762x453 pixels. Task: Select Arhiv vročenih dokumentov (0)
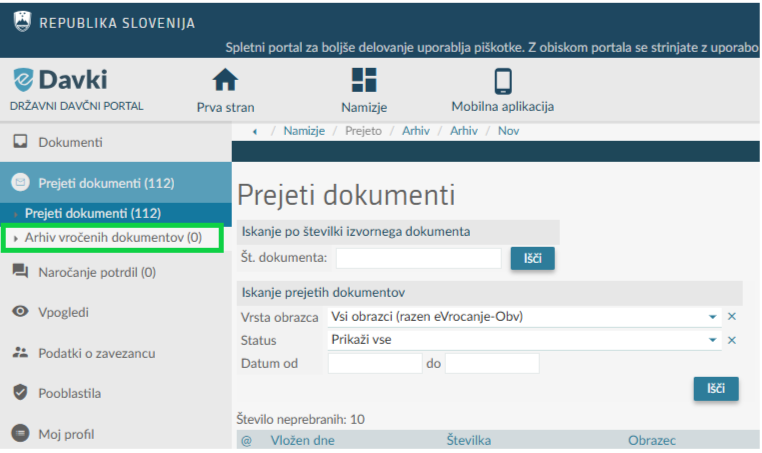click(x=113, y=238)
